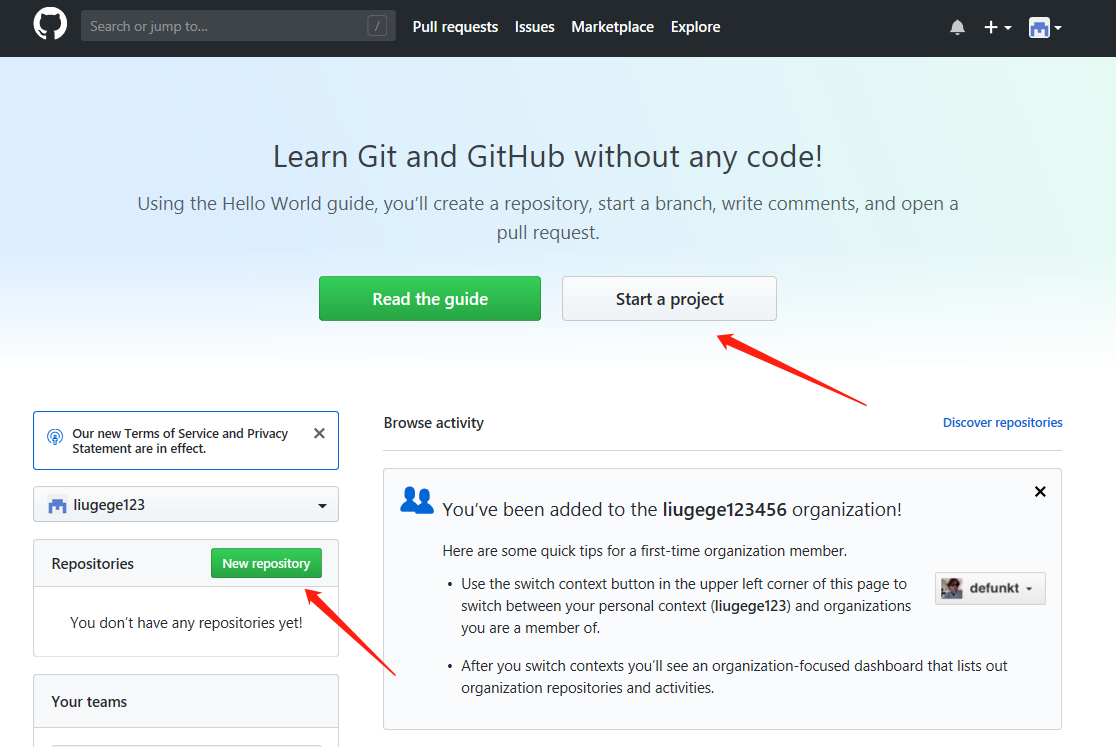Click the Read the guide button
This screenshot has height=747, width=1116.
coord(430,299)
